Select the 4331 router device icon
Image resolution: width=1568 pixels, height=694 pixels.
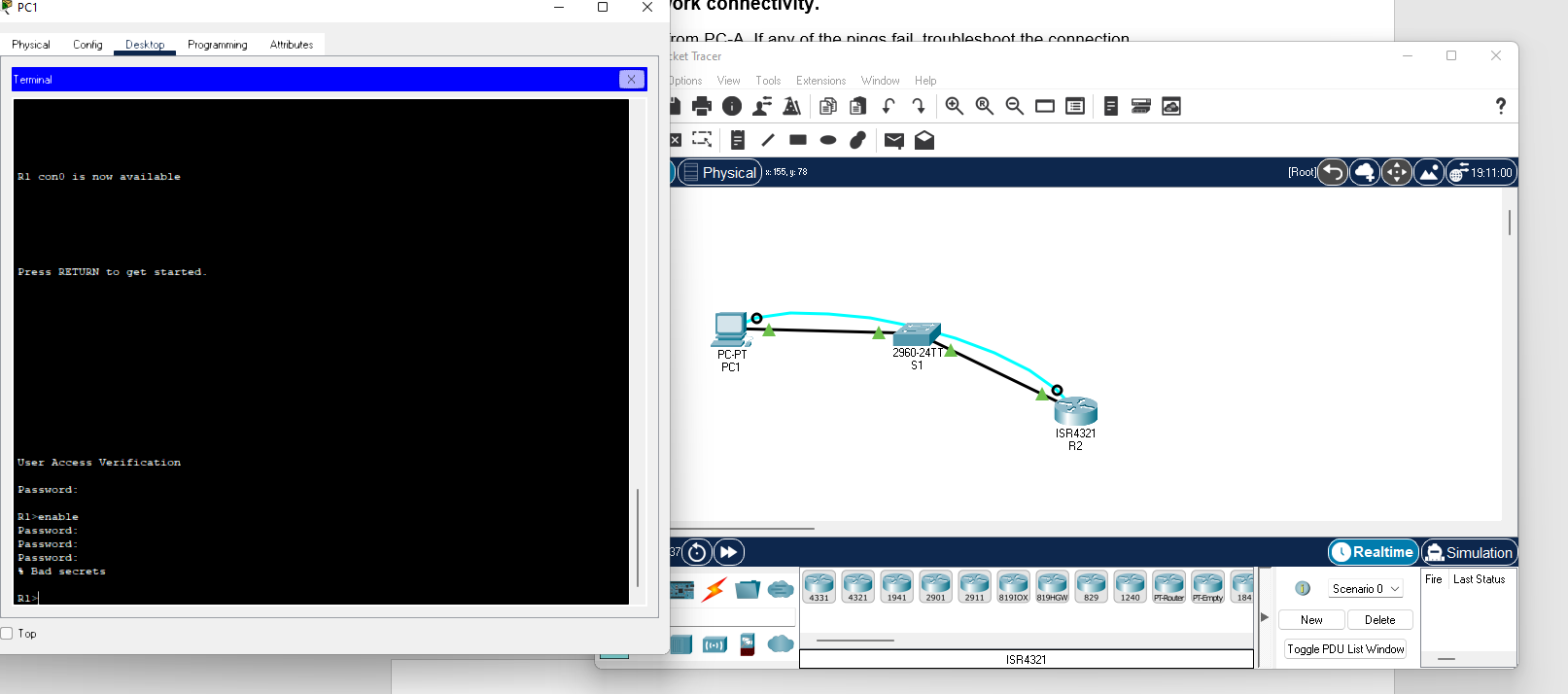[x=819, y=587]
